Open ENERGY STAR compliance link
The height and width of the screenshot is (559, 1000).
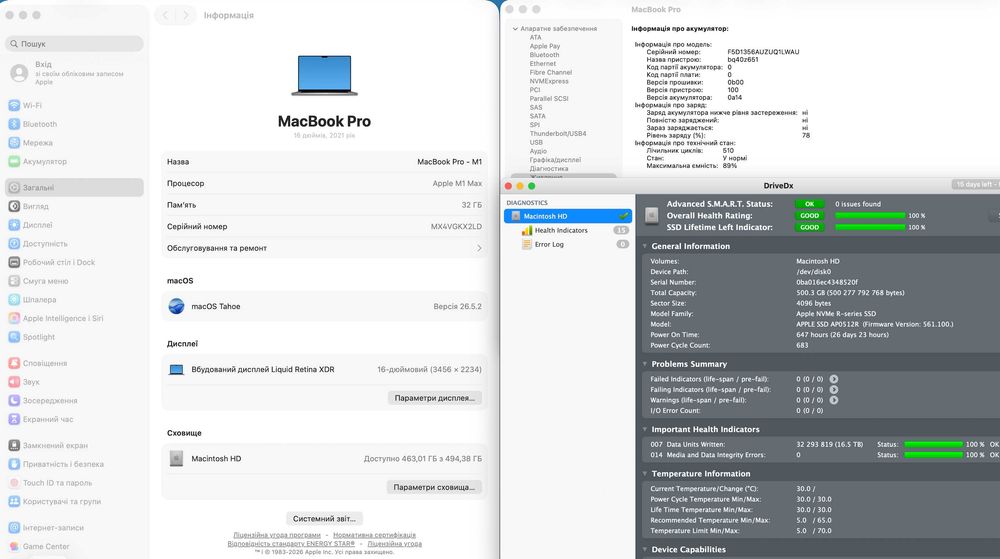coord(291,544)
